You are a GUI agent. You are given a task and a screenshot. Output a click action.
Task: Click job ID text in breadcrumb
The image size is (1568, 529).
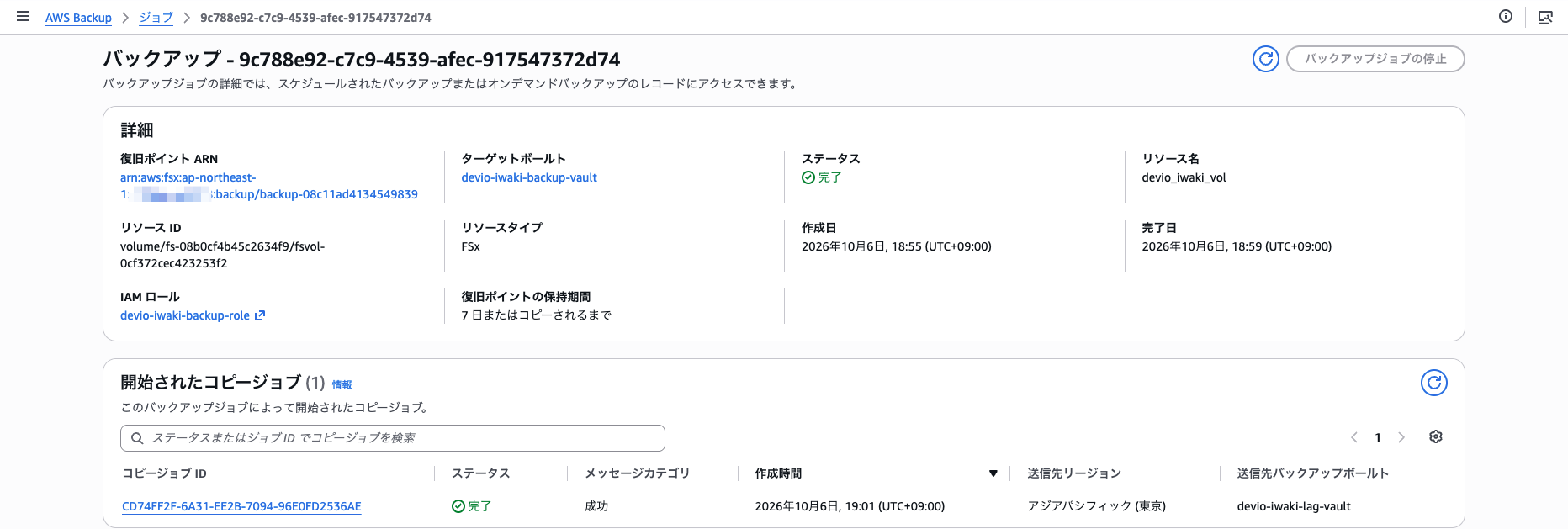[315, 18]
